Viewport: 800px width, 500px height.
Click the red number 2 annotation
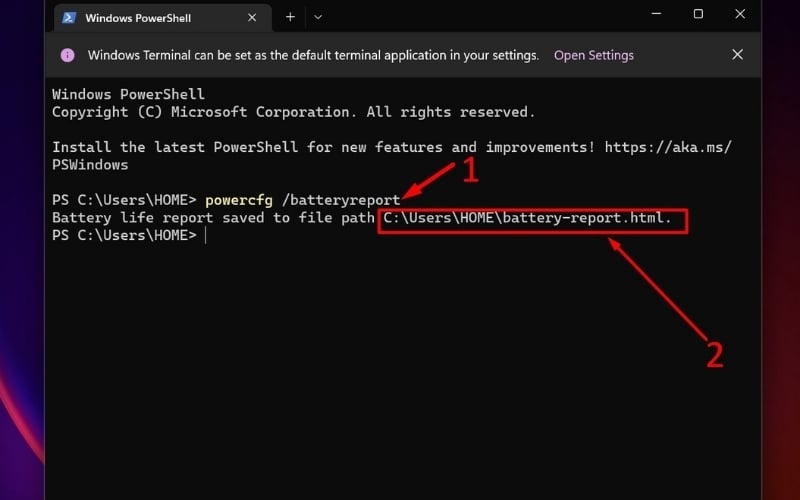click(x=714, y=353)
